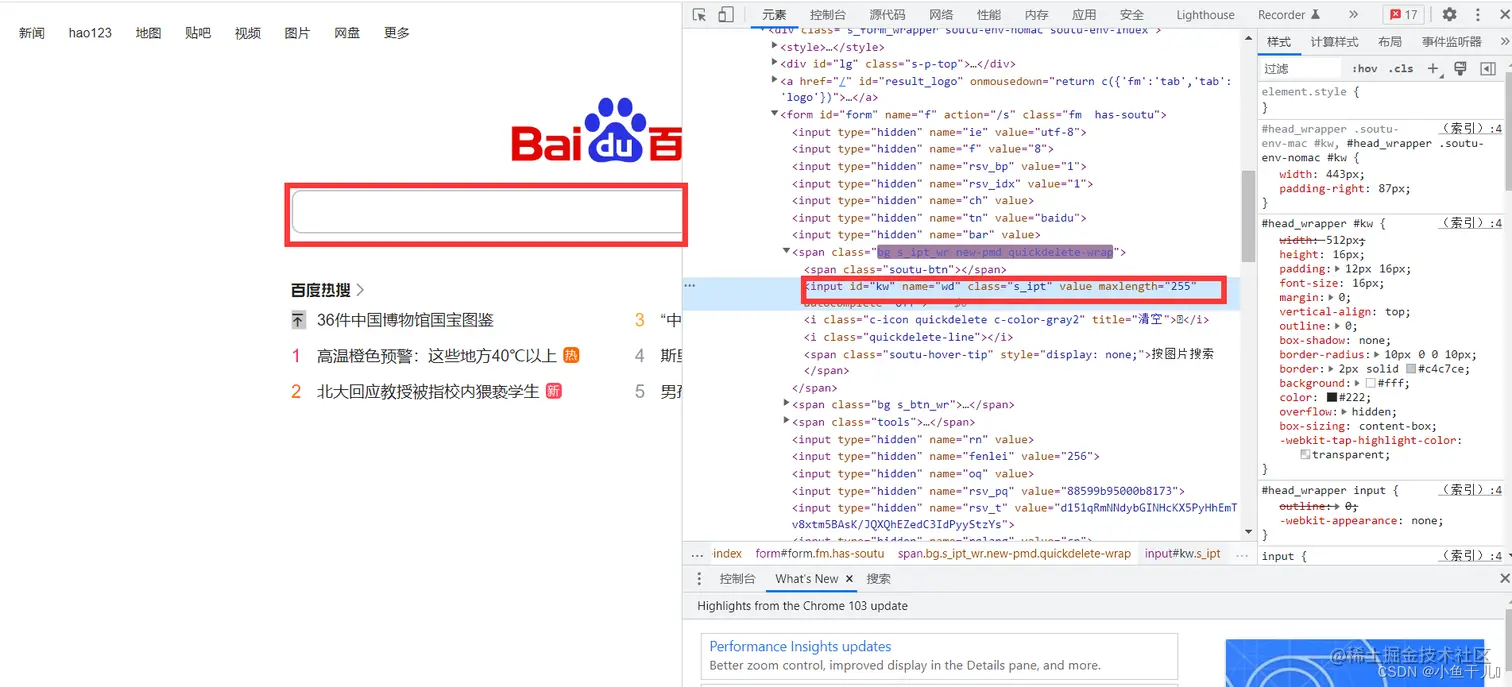
Task: Toggle the device toolbar icon
Action: 726,15
